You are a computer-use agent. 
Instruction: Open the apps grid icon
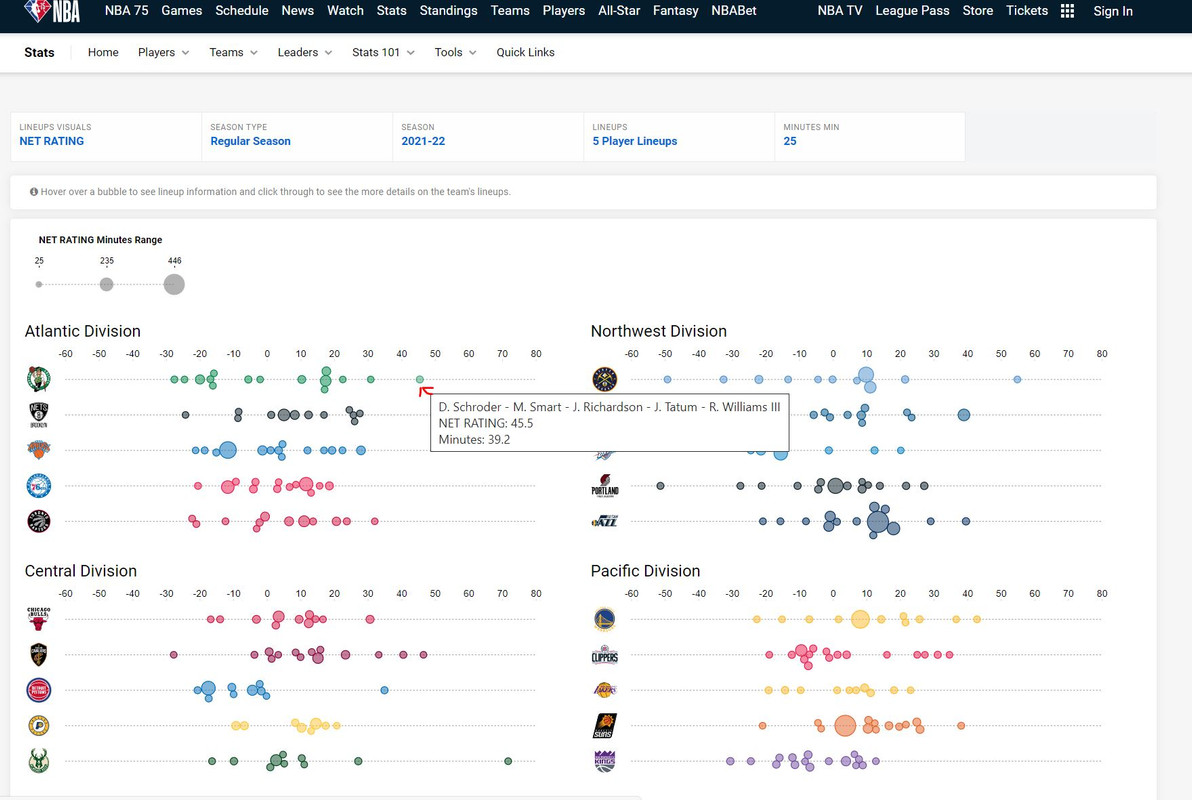click(x=1067, y=11)
